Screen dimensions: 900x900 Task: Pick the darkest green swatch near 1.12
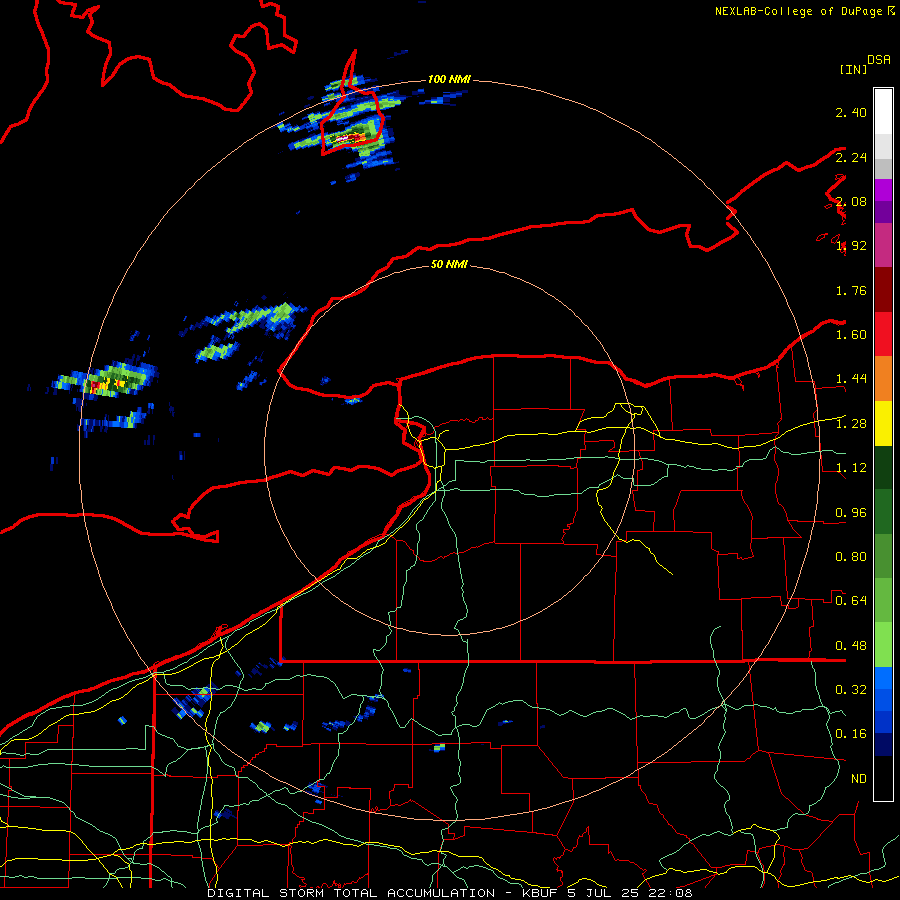click(x=883, y=468)
